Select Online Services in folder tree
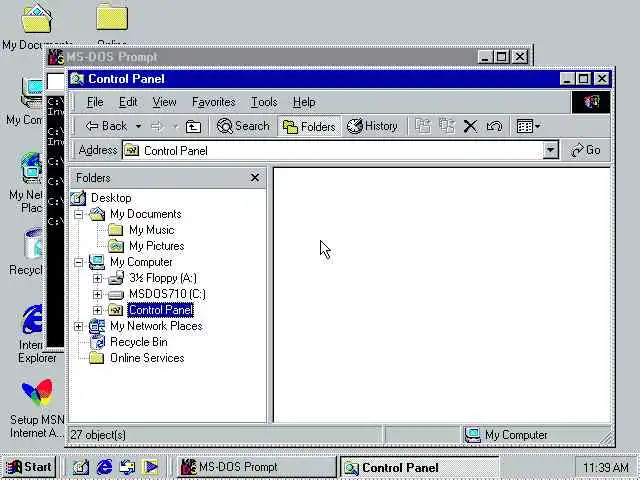Viewport: 640px width, 480px height. (147, 358)
